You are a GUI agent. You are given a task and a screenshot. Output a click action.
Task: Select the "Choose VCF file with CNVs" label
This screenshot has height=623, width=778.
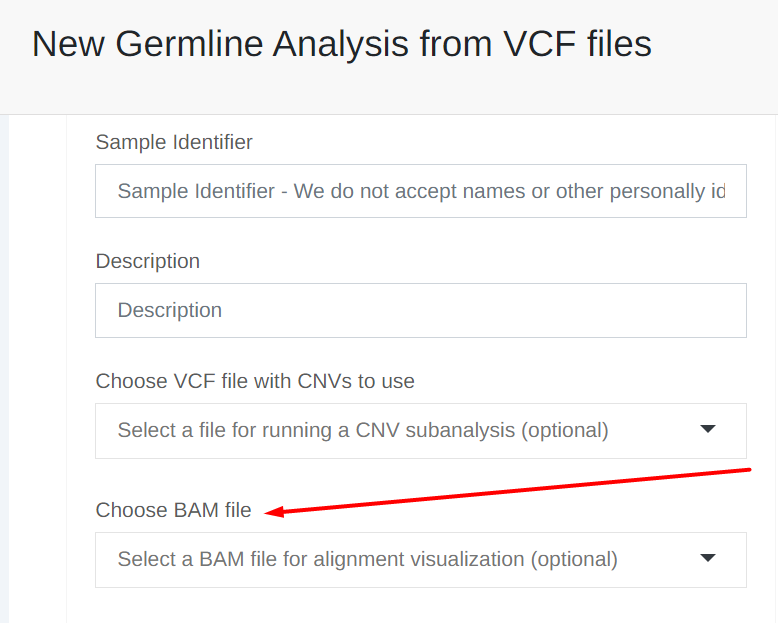point(255,381)
